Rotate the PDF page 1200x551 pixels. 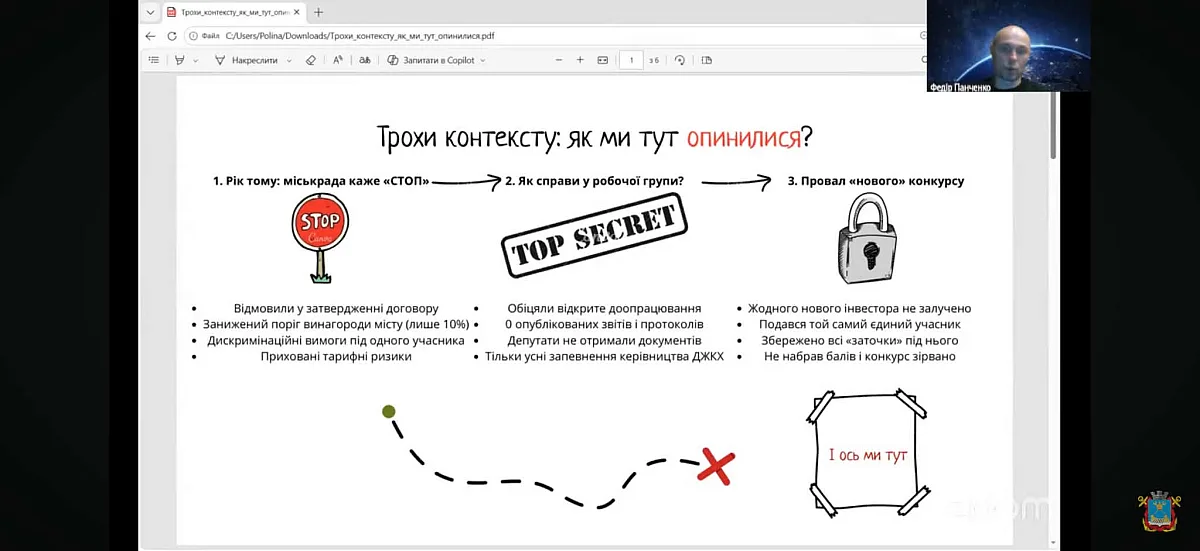[x=680, y=60]
